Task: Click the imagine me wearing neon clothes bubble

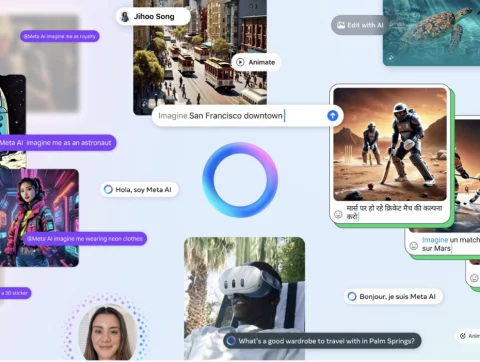Action: pyautogui.click(x=85, y=239)
